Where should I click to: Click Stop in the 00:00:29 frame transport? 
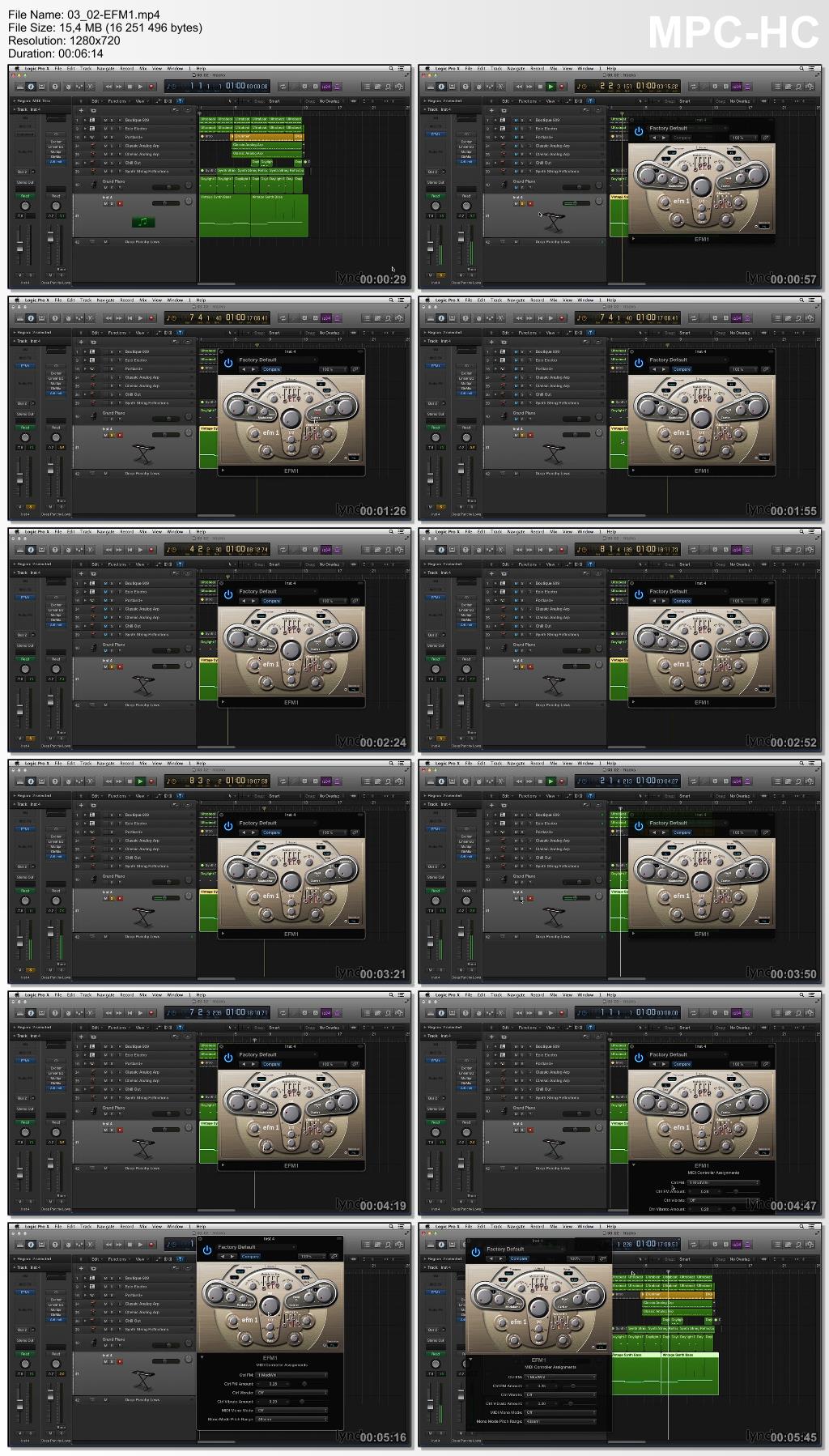pos(130,87)
